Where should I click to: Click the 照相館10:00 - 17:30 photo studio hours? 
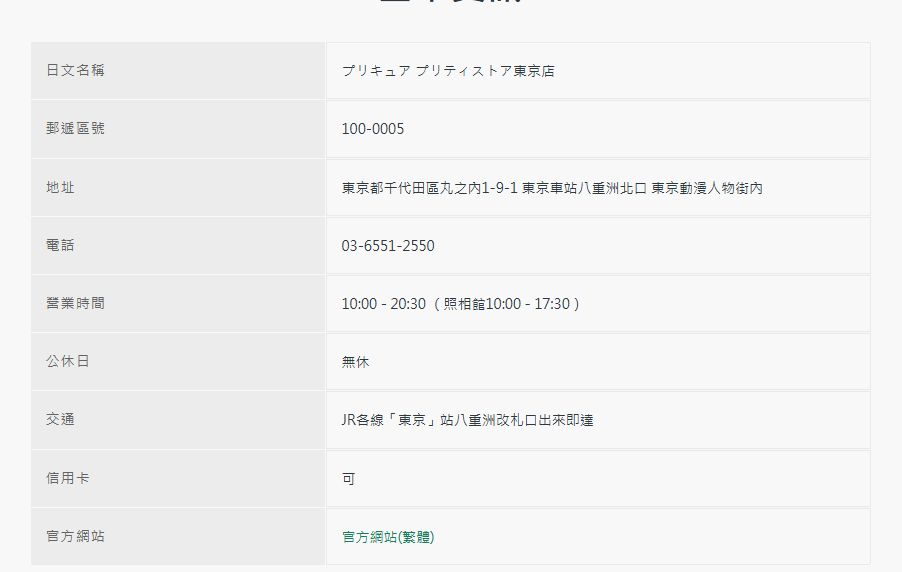point(508,304)
